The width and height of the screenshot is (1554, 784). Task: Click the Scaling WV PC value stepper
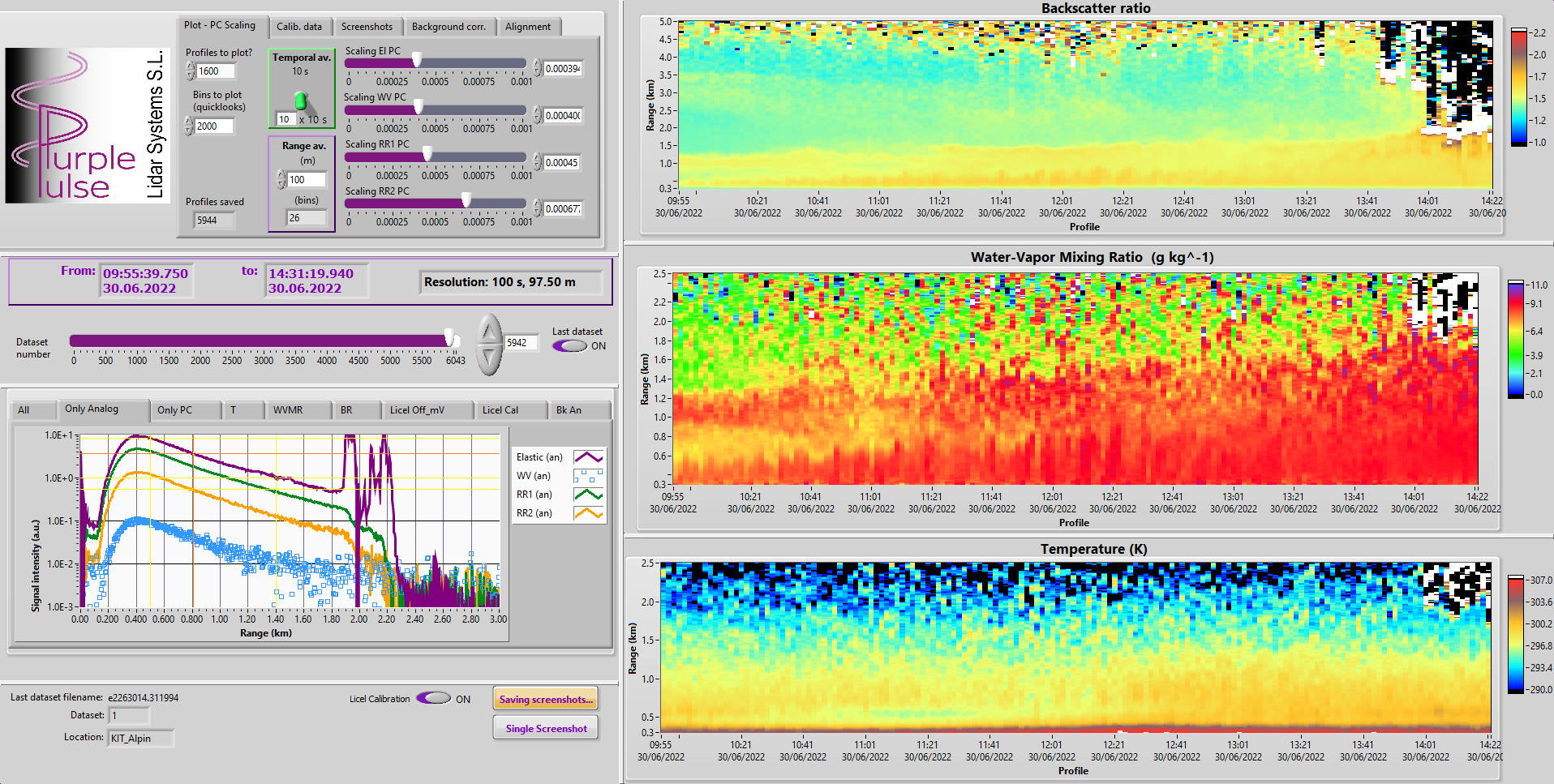[x=537, y=115]
